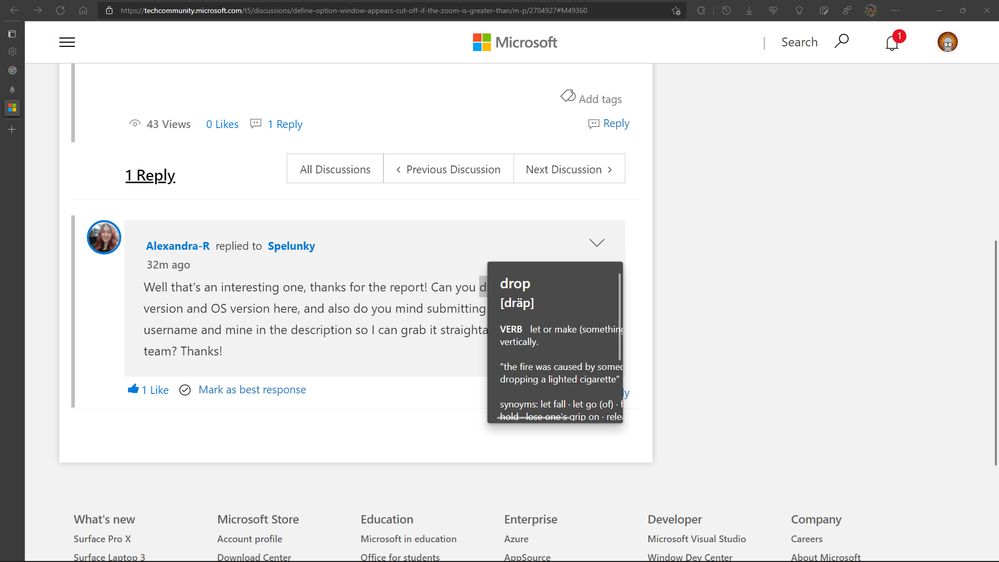999x562 pixels.
Task: Open browser settings and more menu
Action: click(895, 10)
